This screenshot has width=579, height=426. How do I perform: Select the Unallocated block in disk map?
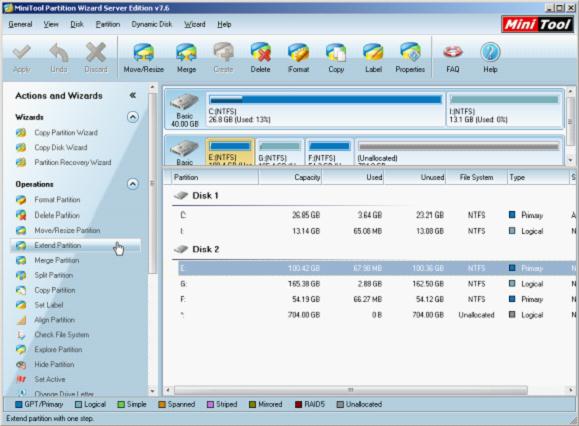[459, 152]
